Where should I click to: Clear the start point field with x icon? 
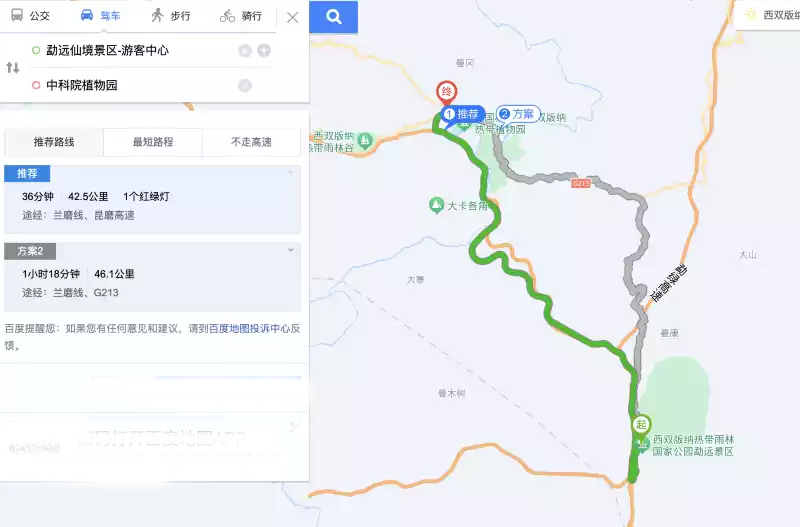[245, 51]
